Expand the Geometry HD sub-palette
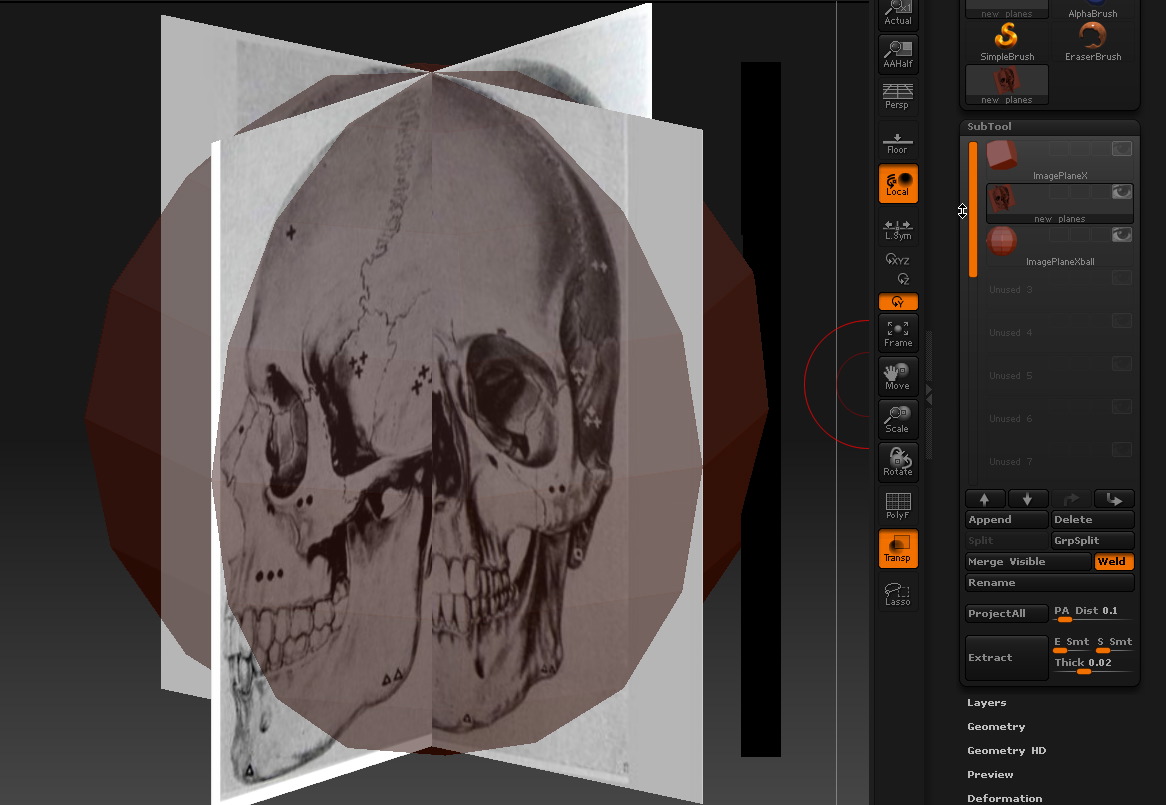This screenshot has height=805, width=1166. (x=1006, y=750)
